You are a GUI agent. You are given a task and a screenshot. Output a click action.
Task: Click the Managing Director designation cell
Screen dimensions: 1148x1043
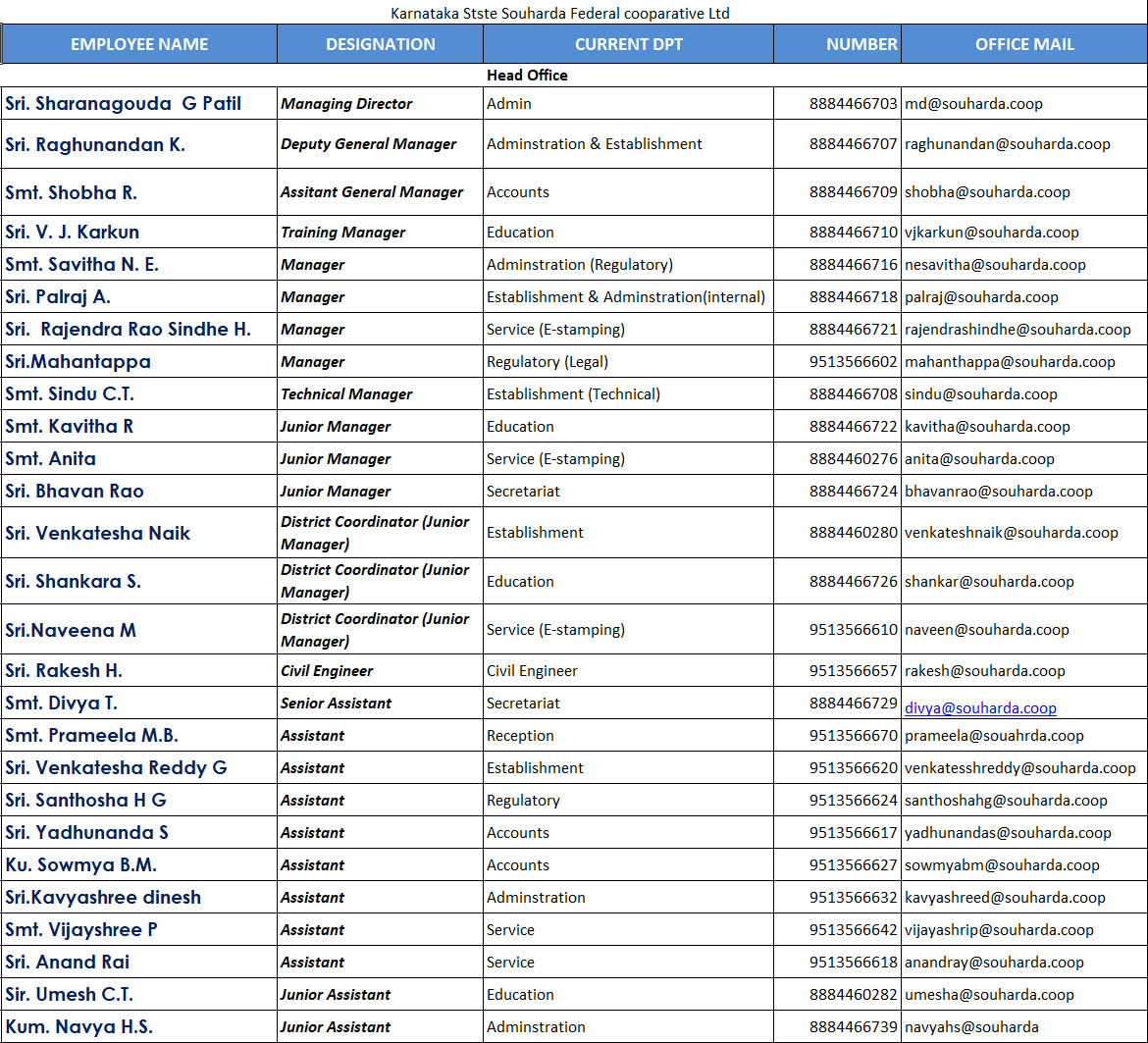coord(346,104)
